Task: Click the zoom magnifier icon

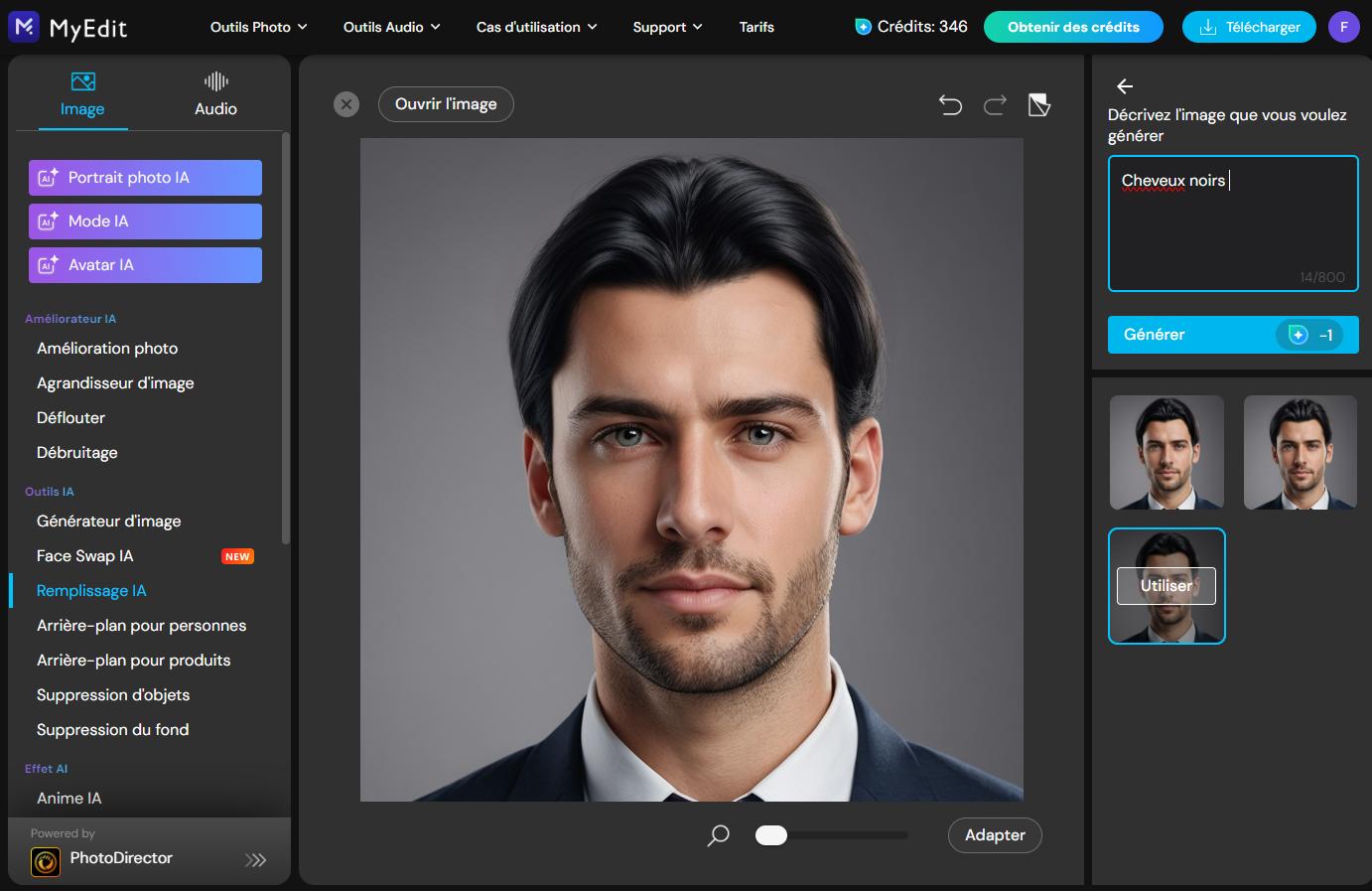Action: [716, 835]
